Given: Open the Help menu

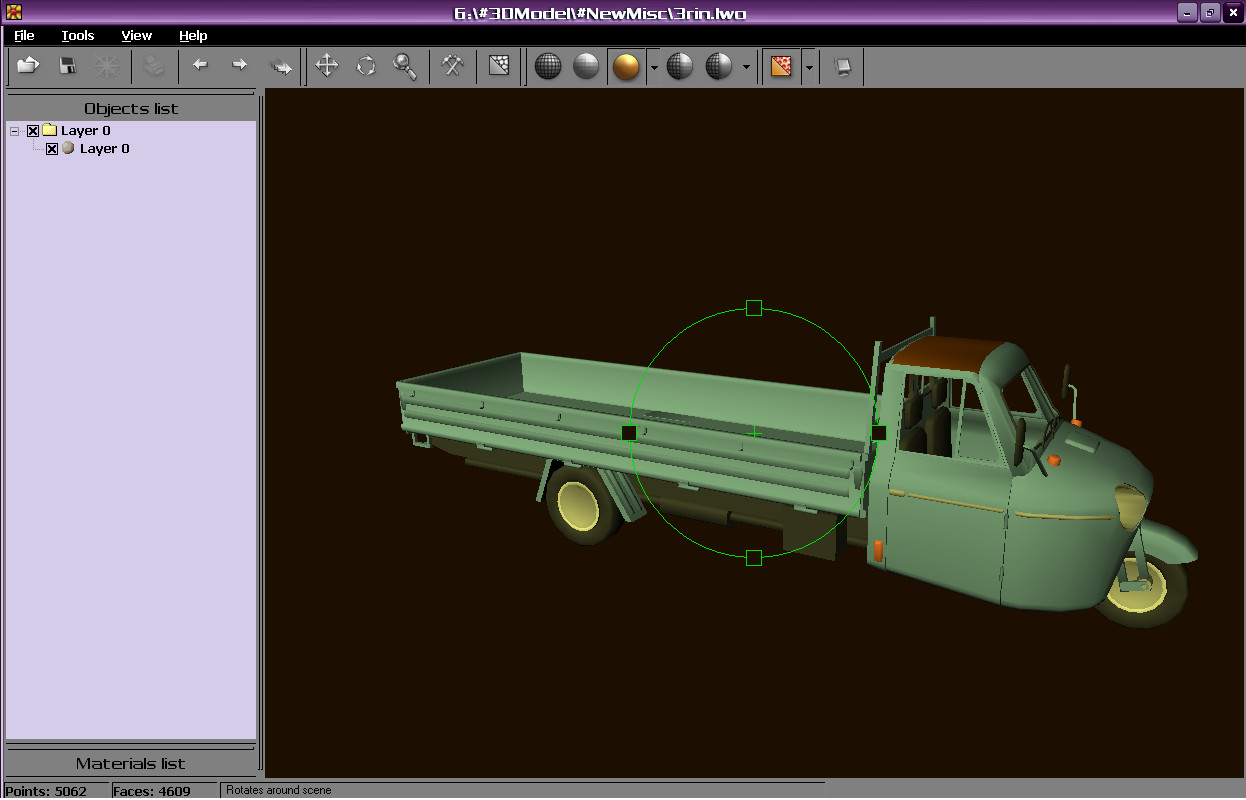Looking at the screenshot, I should click(193, 35).
